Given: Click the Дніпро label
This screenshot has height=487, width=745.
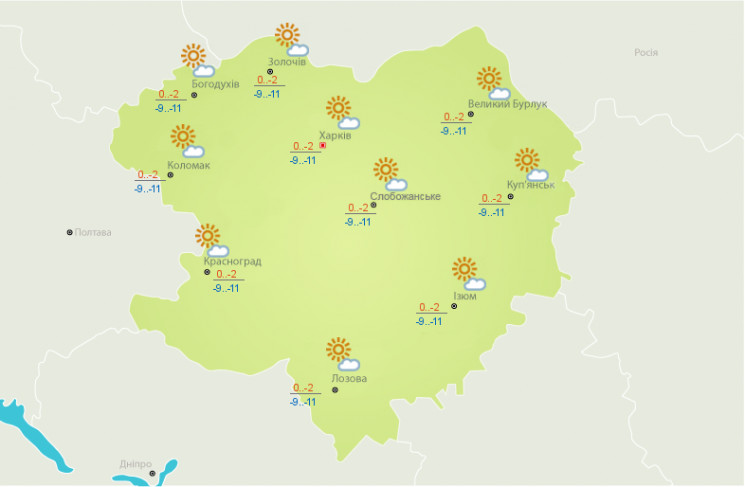Looking at the screenshot, I should point(136,464).
